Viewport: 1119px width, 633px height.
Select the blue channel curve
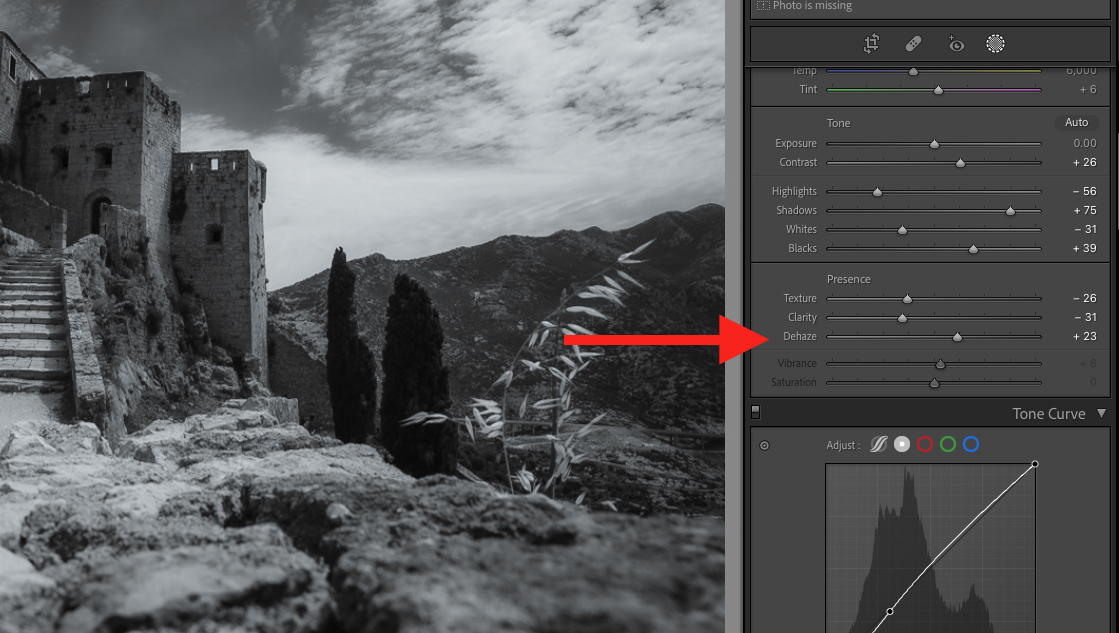click(x=971, y=445)
